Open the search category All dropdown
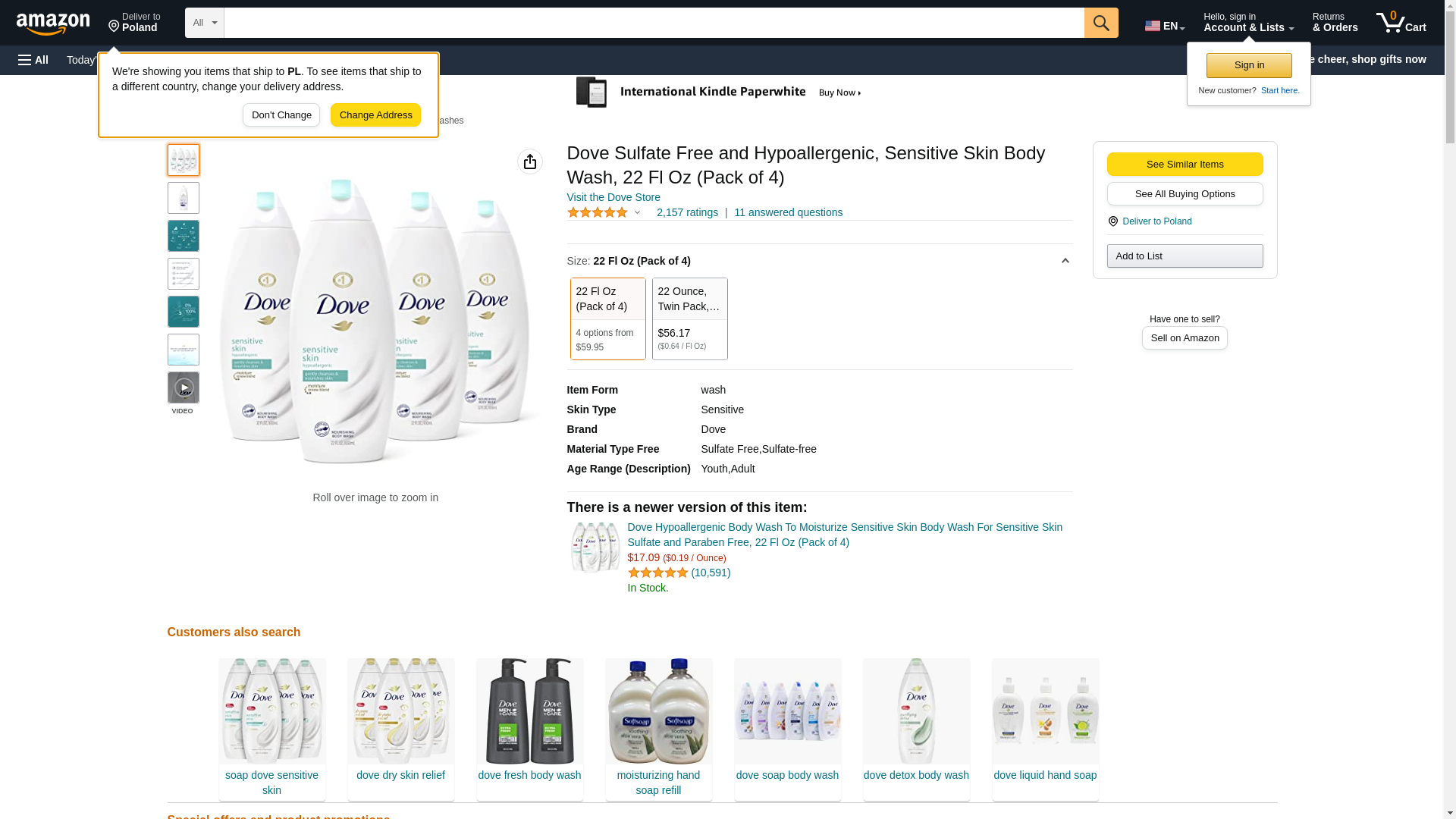Image resolution: width=1456 pixels, height=819 pixels. [205, 23]
